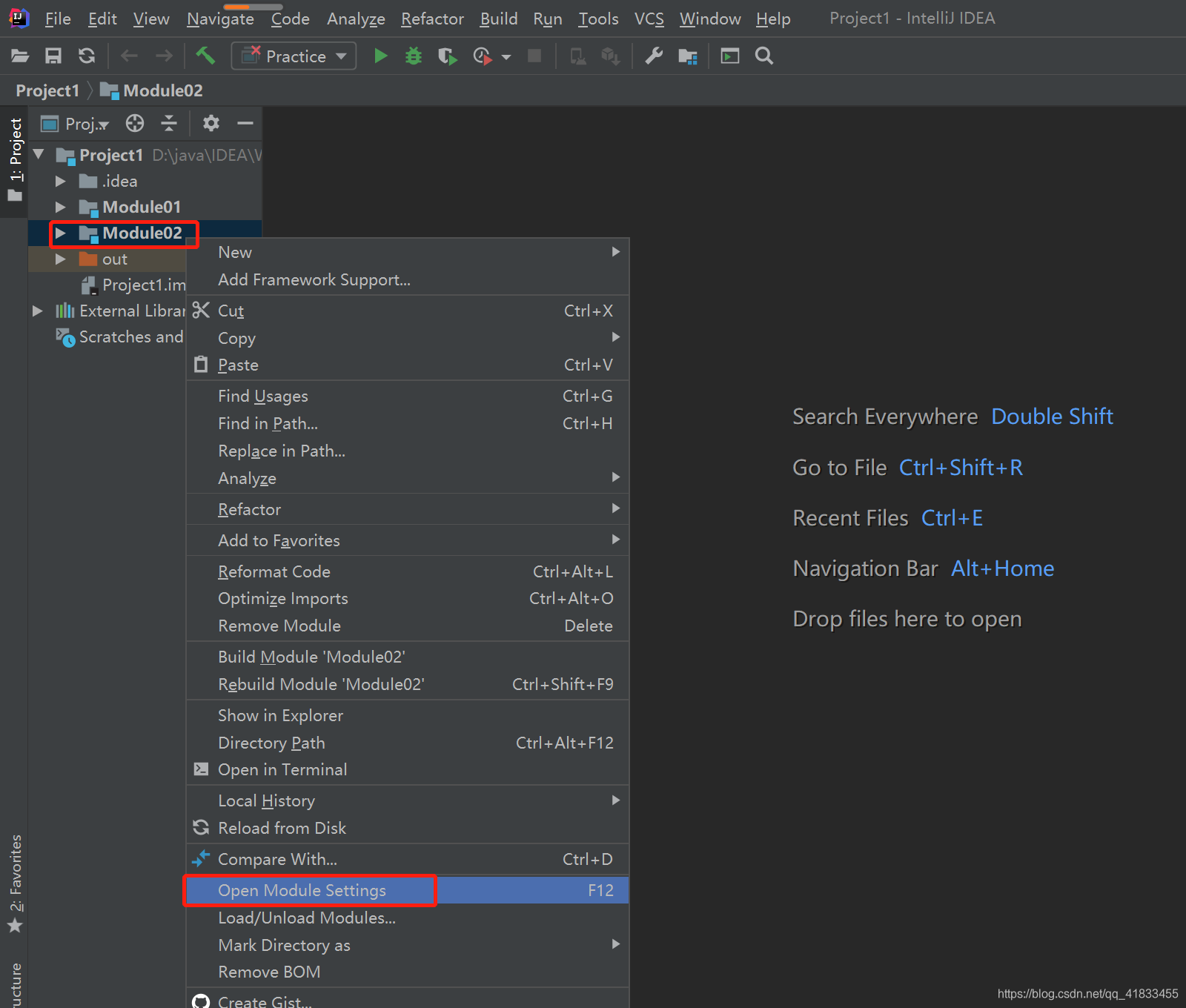The image size is (1186, 1008).
Task: Collapse the Project1 root tree node
Action: tap(39, 155)
